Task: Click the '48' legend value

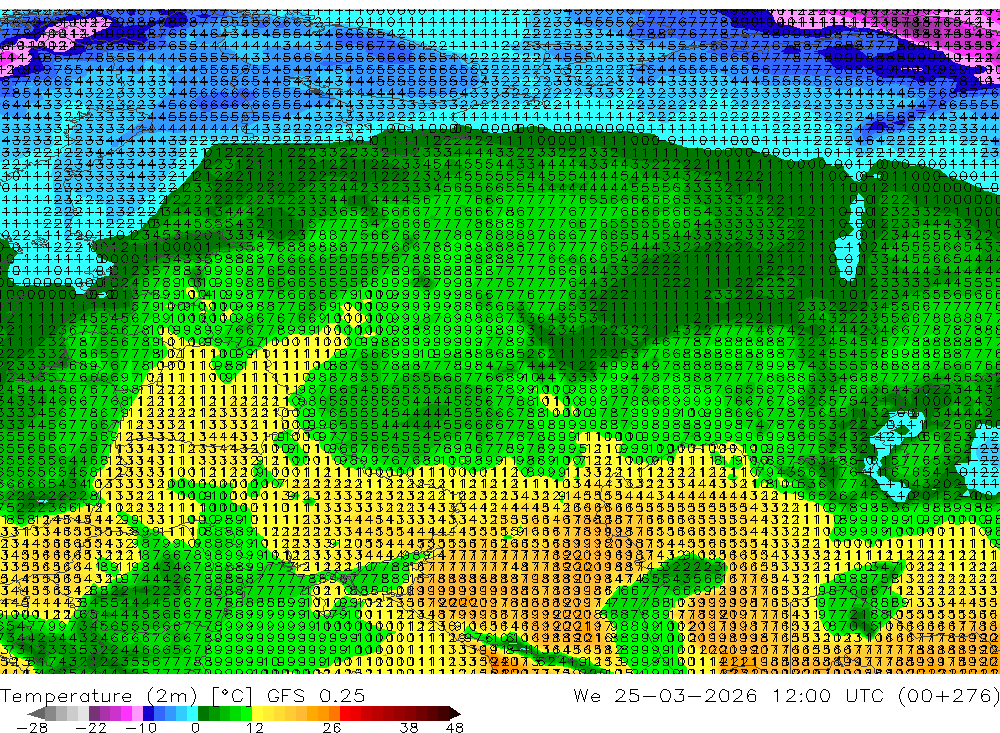Action: pos(455,727)
